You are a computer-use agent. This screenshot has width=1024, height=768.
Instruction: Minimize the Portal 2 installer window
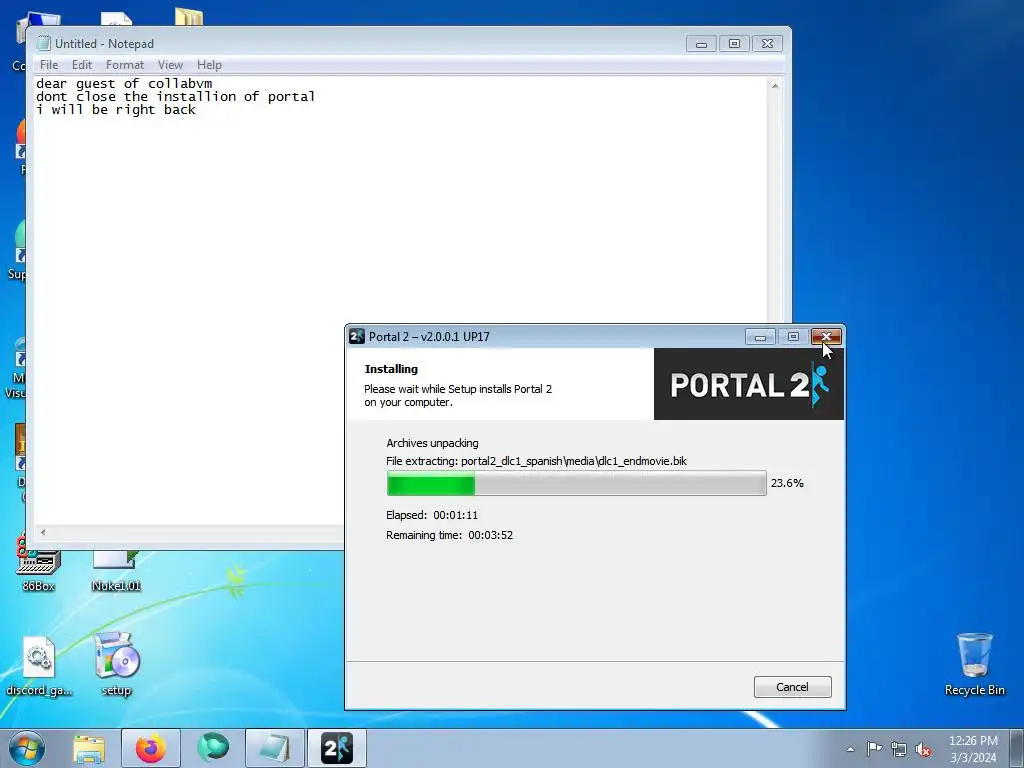tap(760, 337)
